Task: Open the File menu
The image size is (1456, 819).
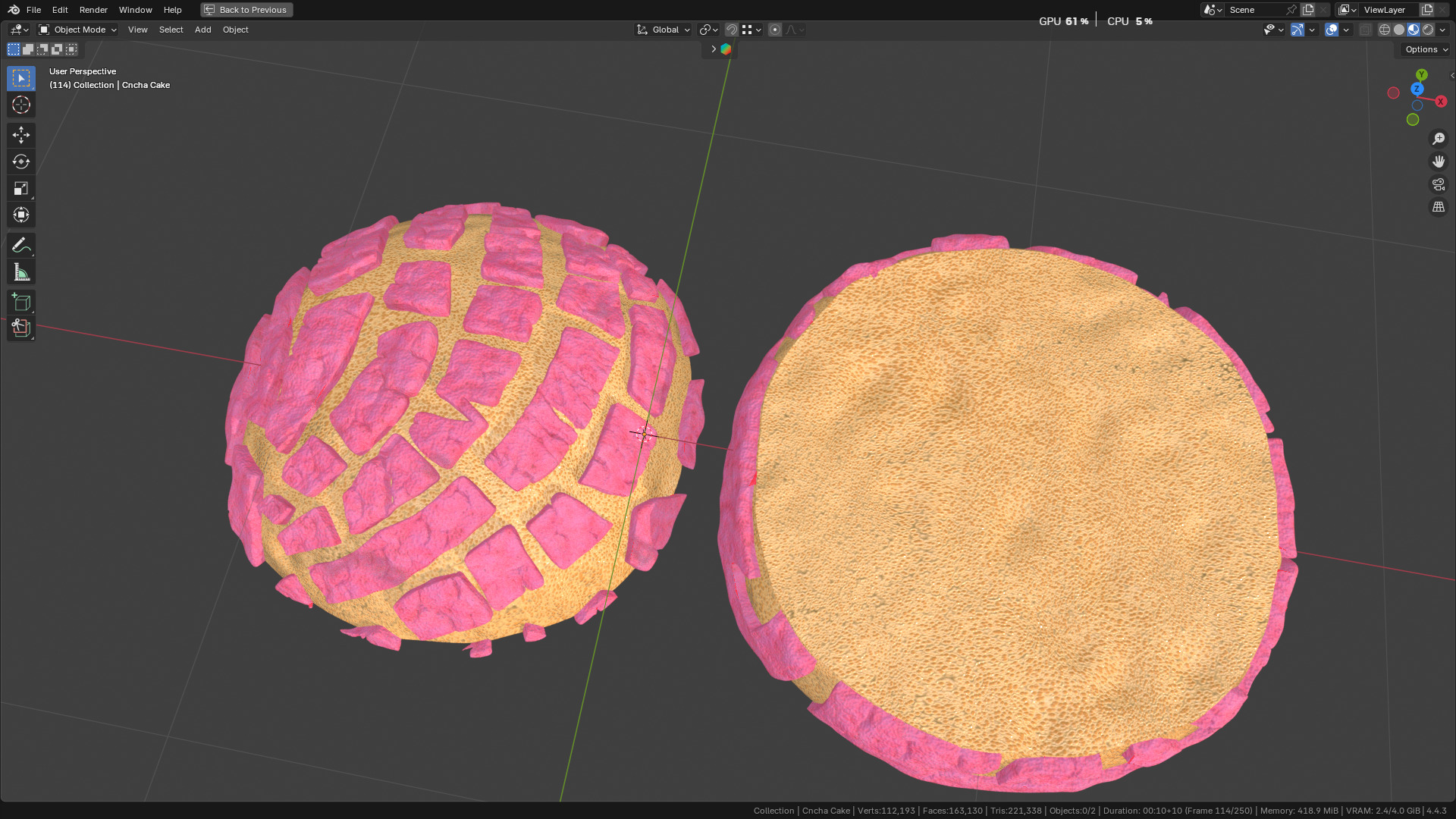Action: tap(33, 10)
